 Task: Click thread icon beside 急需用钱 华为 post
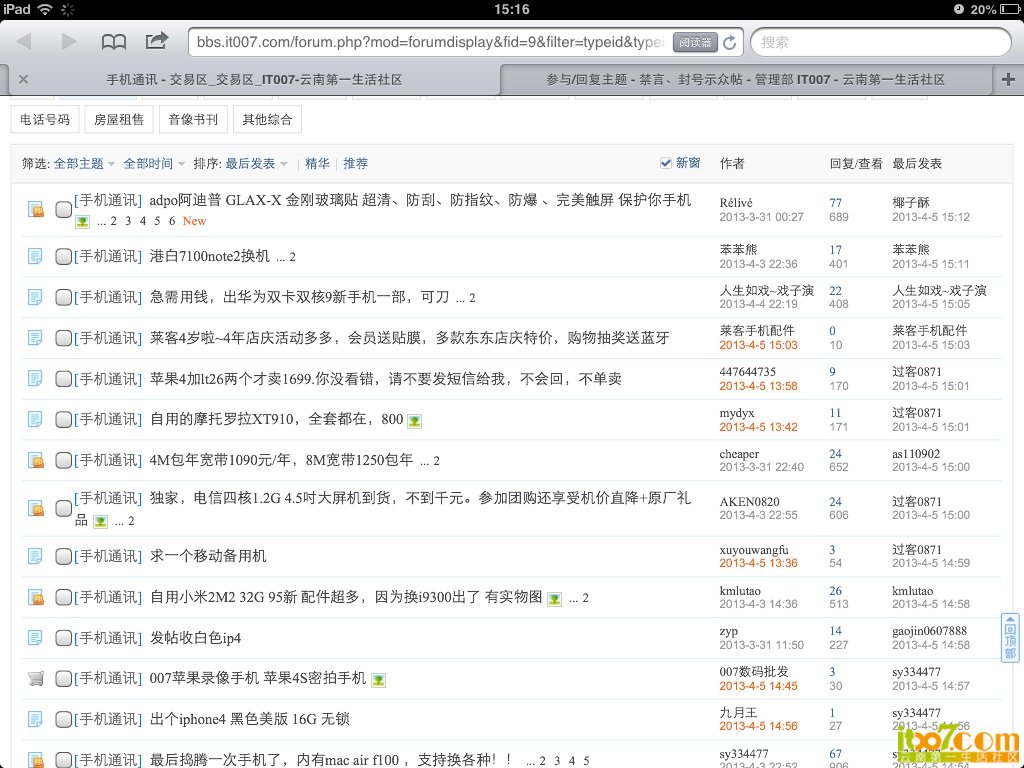(x=35, y=297)
